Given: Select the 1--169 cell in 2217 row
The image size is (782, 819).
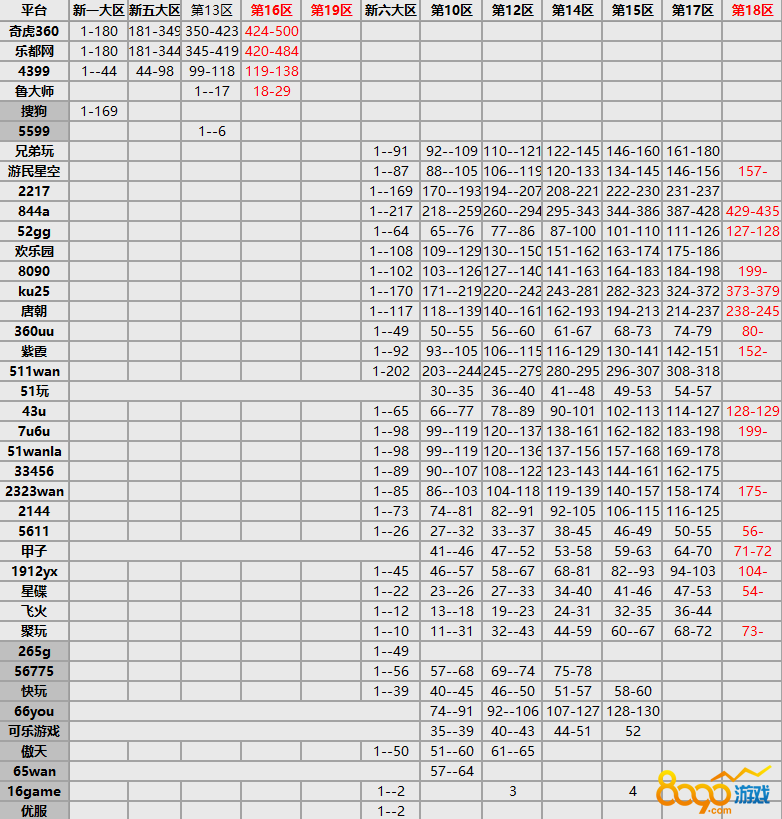Looking at the screenshot, I should pyautogui.click(x=391, y=191).
